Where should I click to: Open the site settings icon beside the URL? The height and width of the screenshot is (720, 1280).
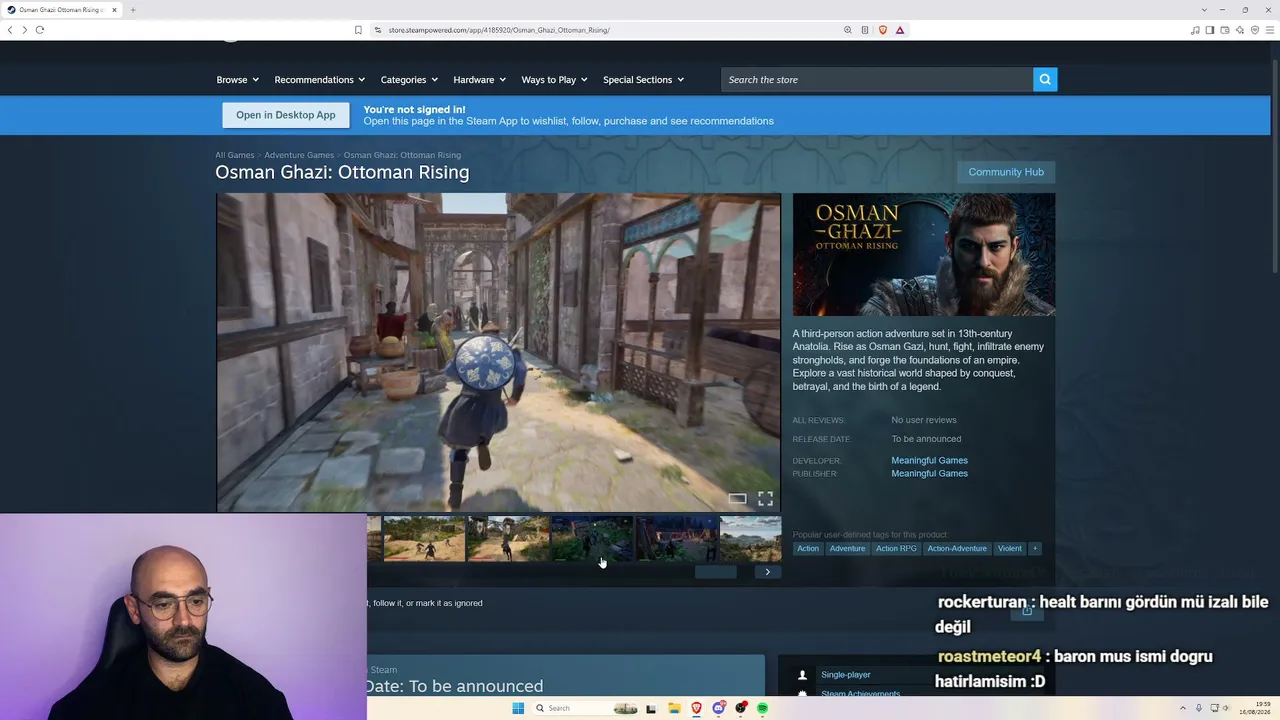tap(378, 30)
